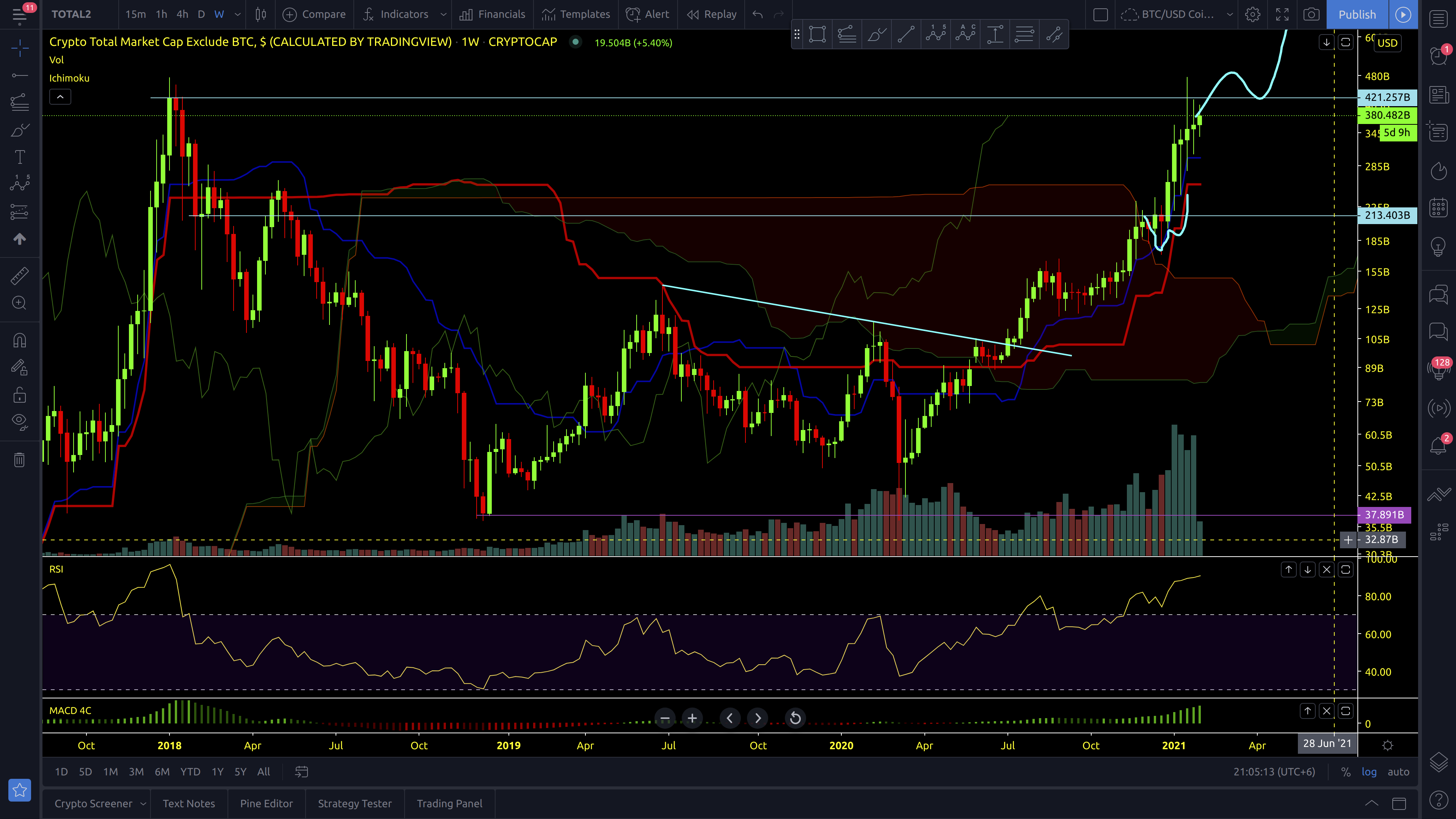Open the prediction and measurement tools

(x=20, y=212)
